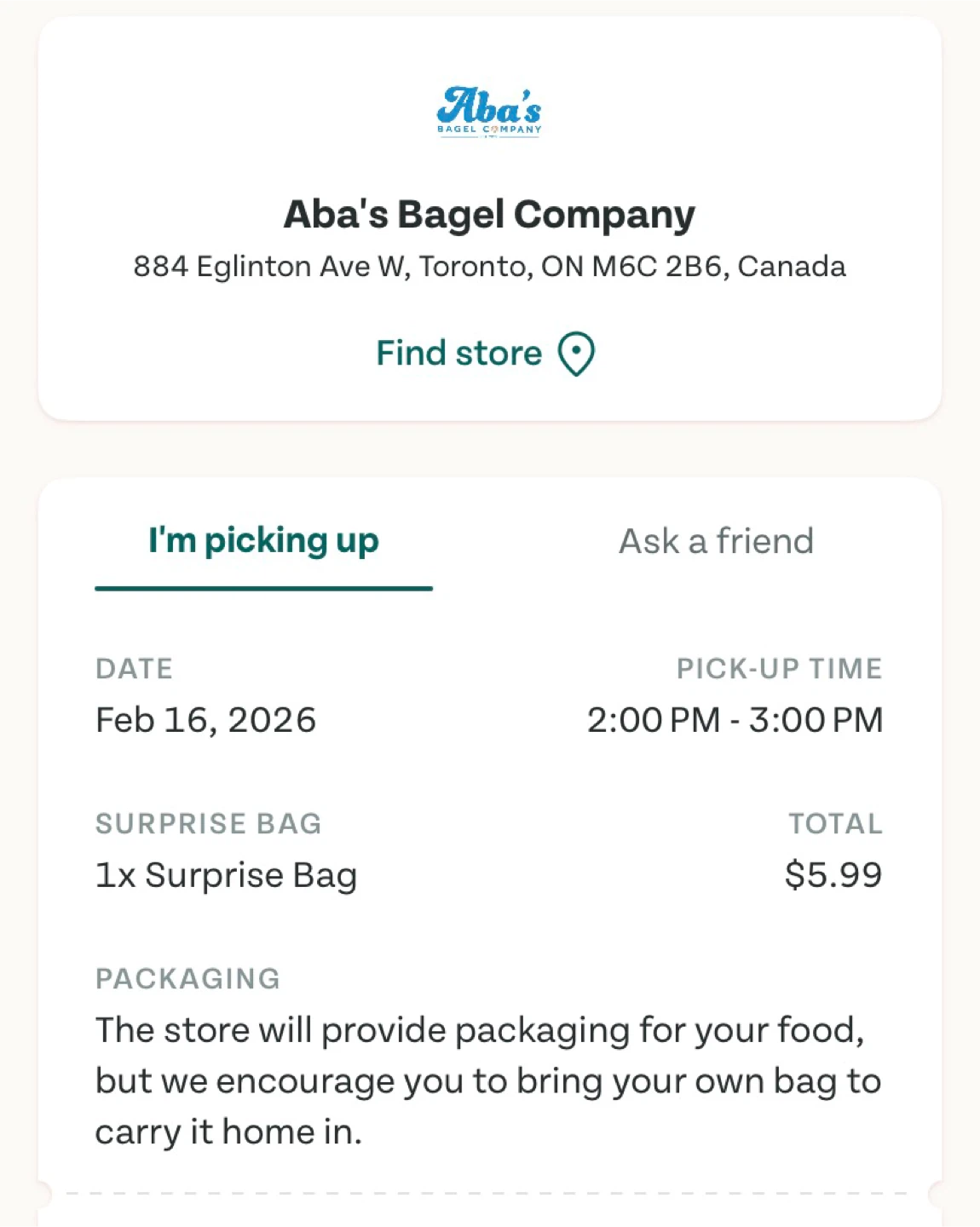
Task: Click the DATE field label
Action: [134, 669]
